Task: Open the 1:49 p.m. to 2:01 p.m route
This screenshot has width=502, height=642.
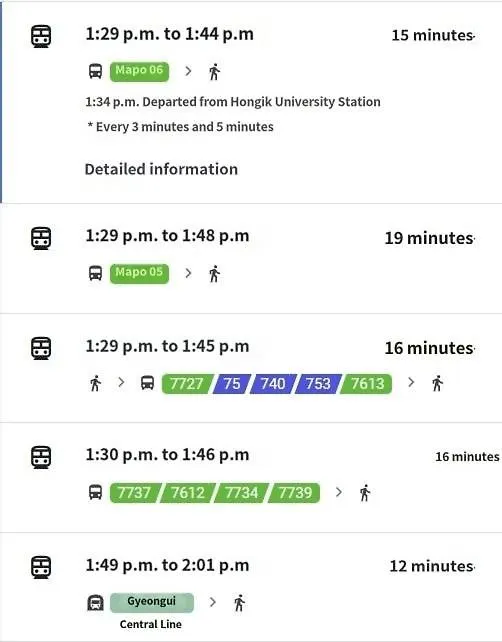Action: point(251,587)
